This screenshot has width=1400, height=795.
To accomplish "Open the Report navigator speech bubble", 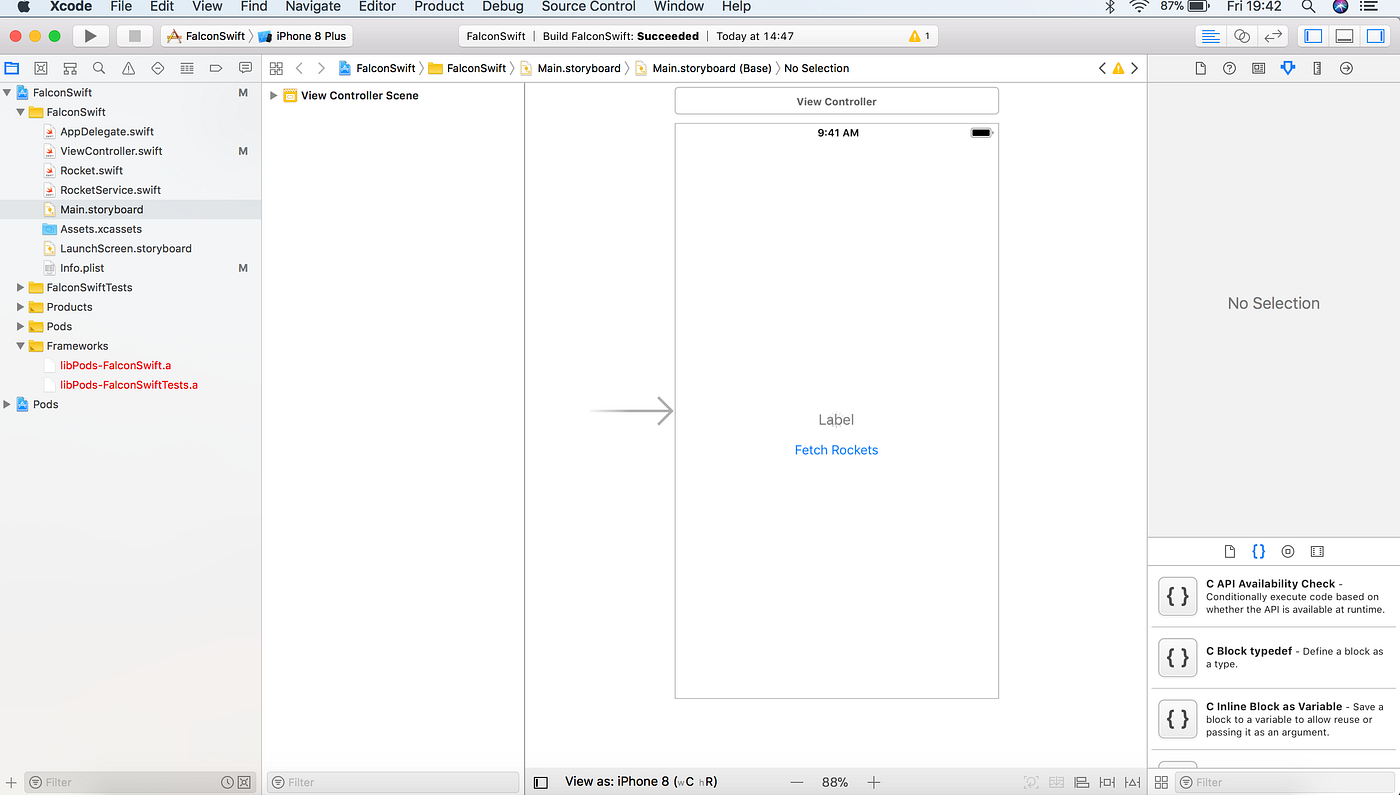I will pyautogui.click(x=245, y=69).
